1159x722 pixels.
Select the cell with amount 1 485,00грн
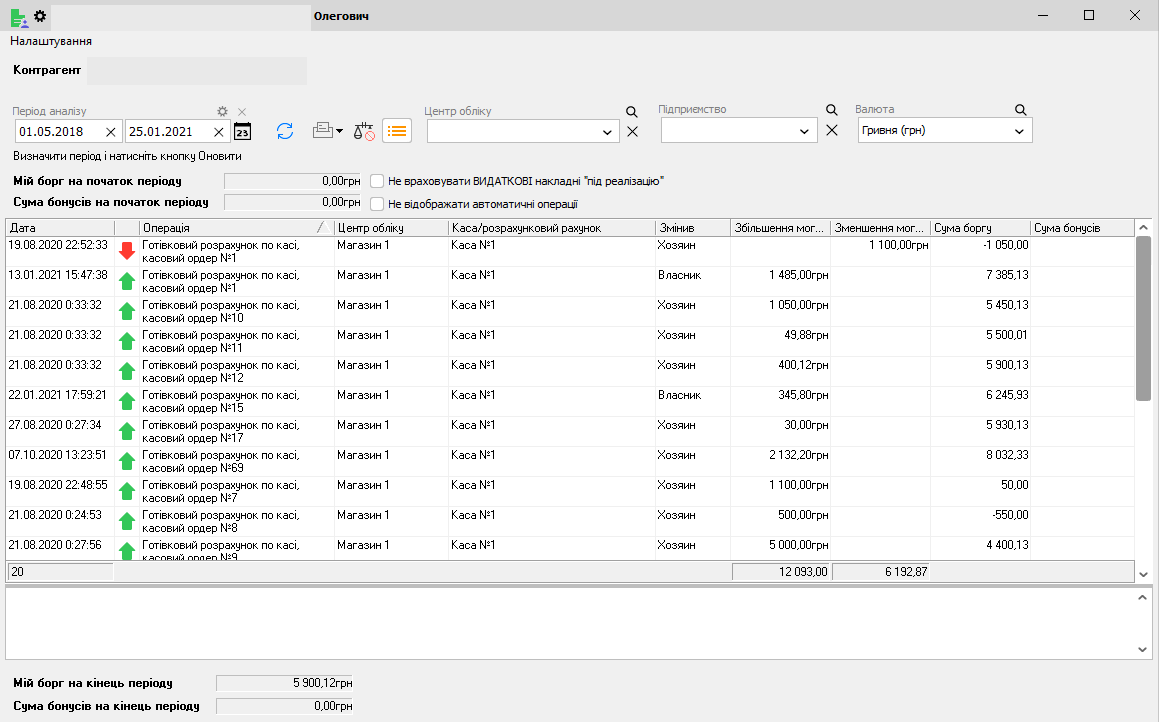pos(781,282)
